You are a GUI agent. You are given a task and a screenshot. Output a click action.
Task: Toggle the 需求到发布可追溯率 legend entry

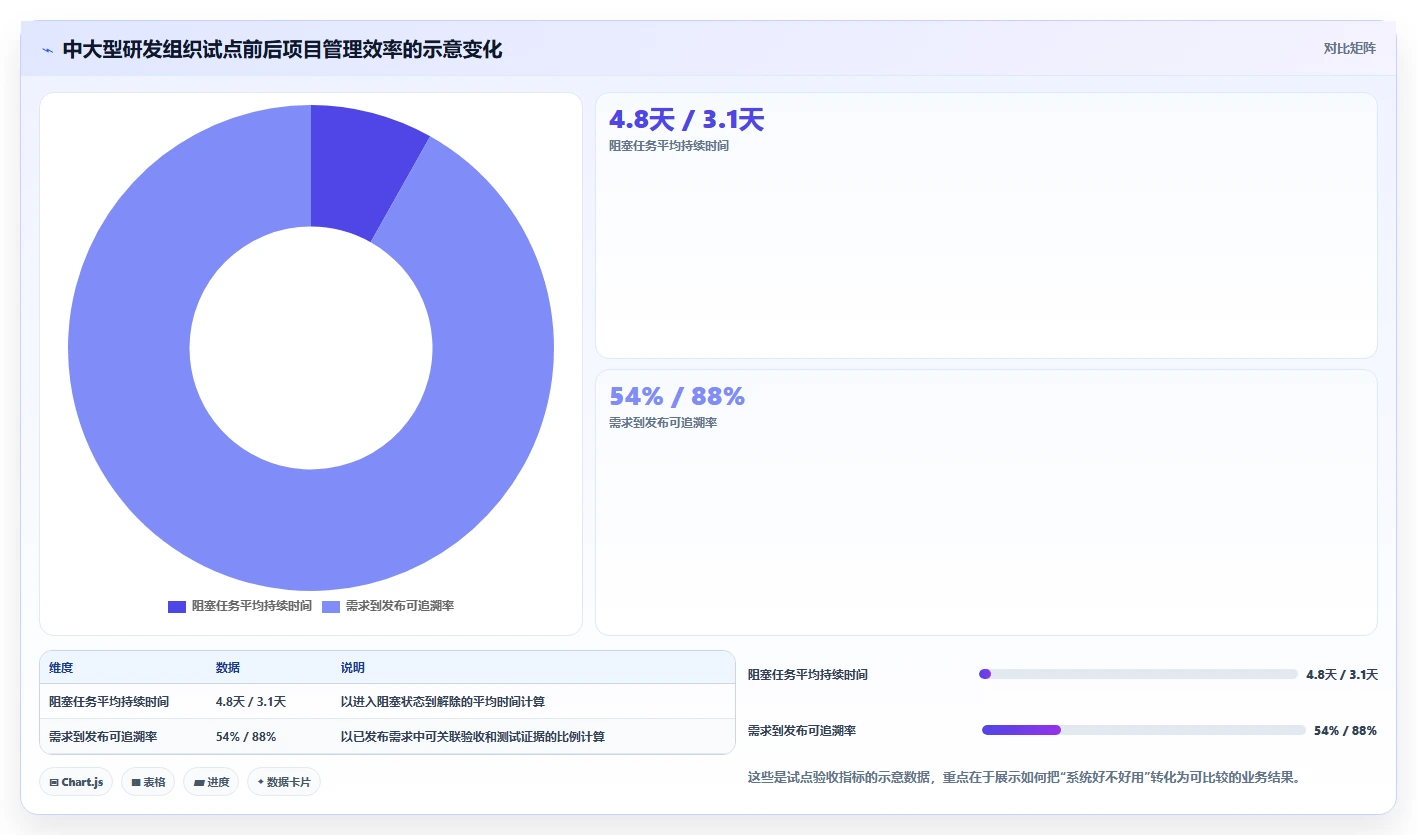(388, 606)
